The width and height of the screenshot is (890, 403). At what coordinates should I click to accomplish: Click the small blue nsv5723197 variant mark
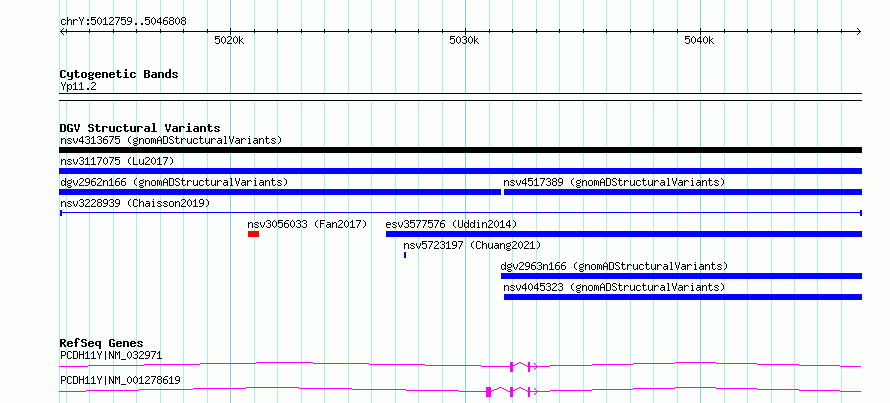tap(405, 255)
